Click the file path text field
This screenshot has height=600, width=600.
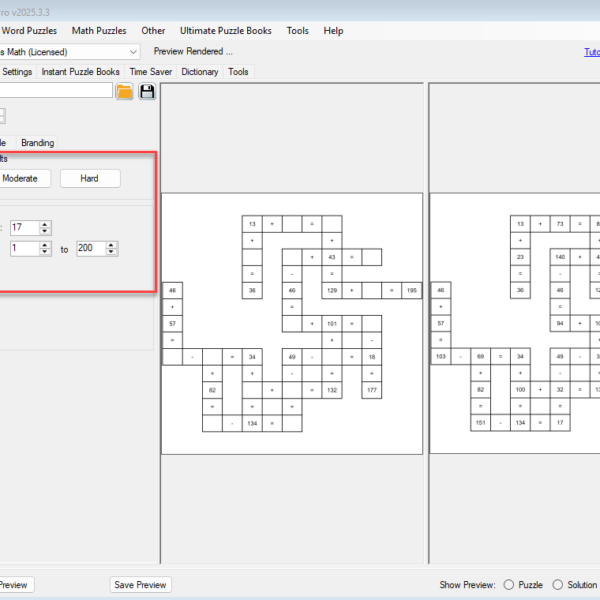tap(55, 91)
